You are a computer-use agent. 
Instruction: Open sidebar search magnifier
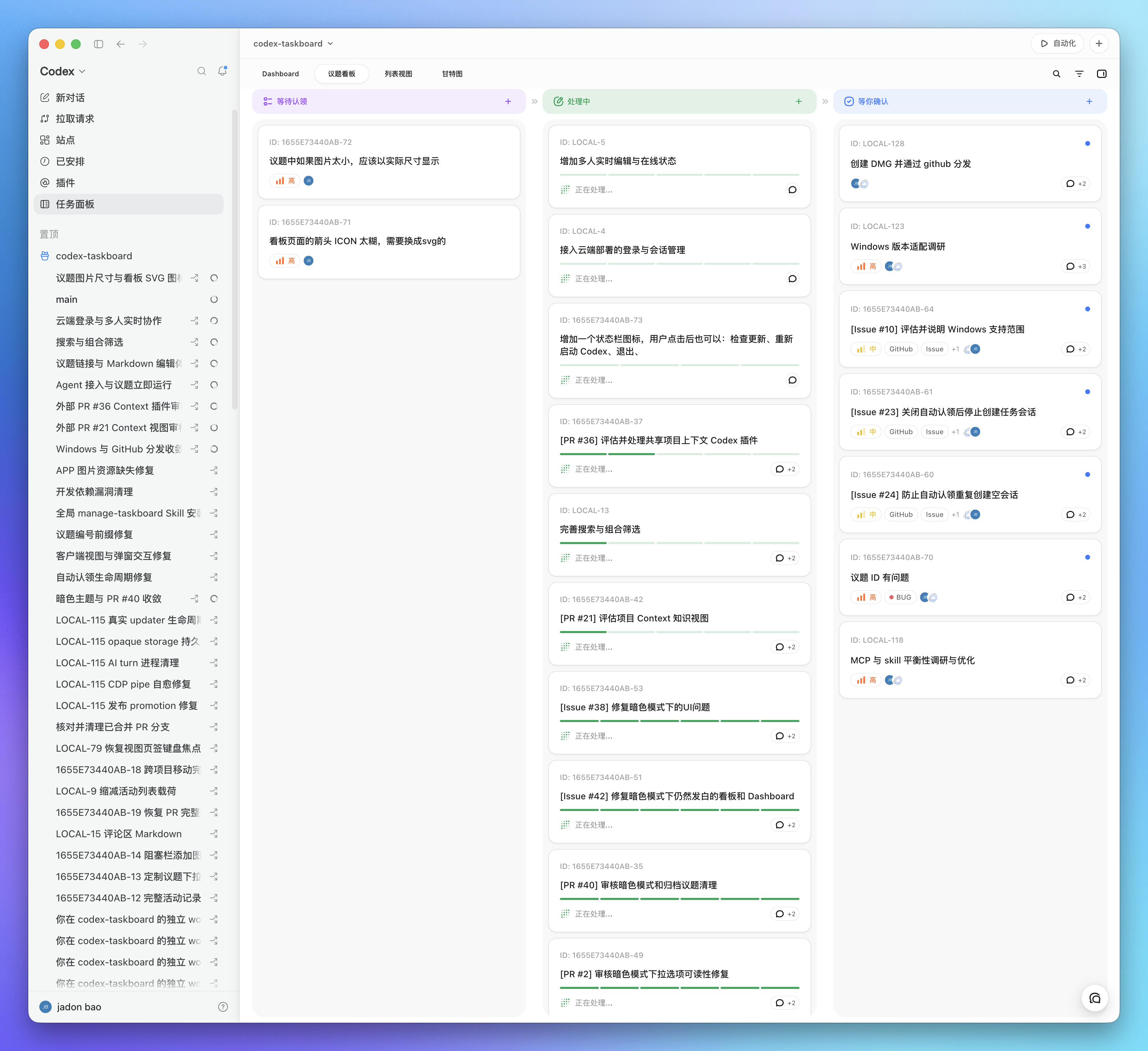pyautogui.click(x=202, y=71)
